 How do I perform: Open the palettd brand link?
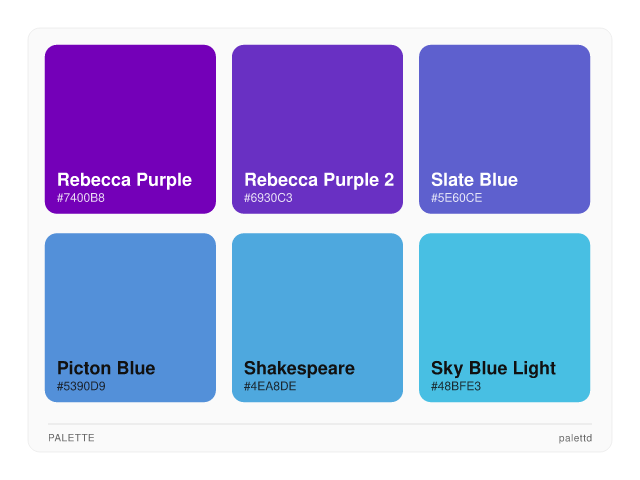(575, 438)
